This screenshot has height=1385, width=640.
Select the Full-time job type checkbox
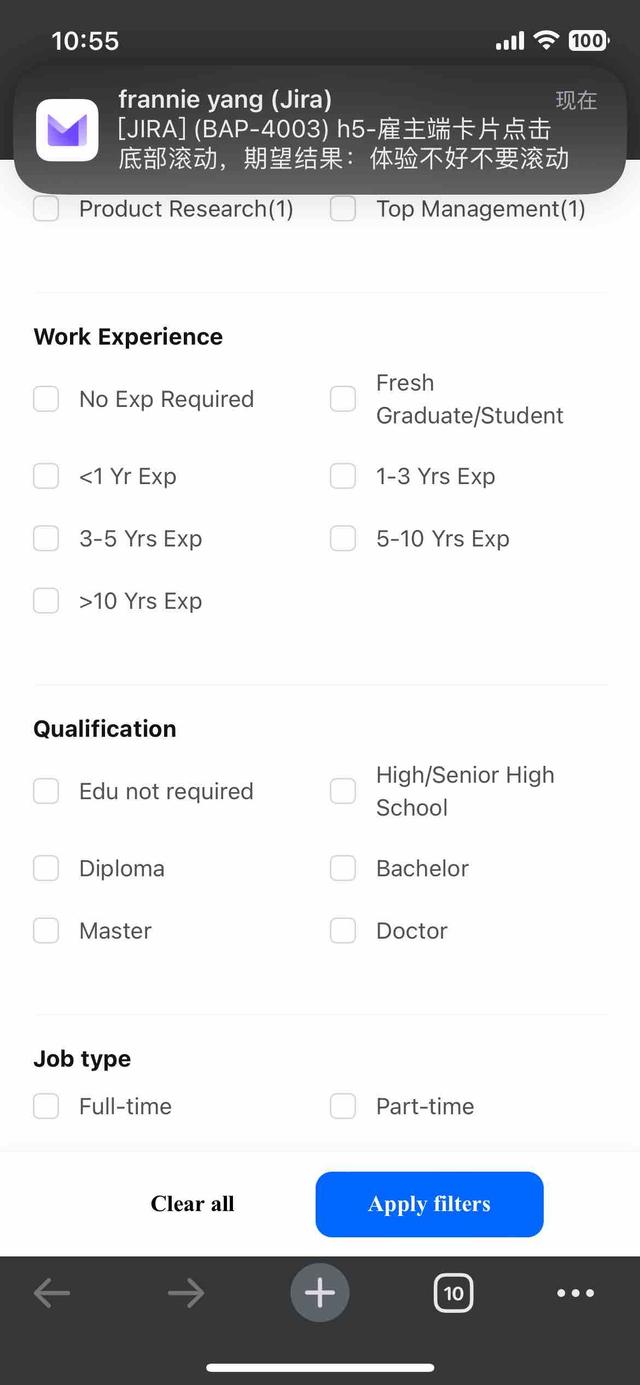pos(46,1106)
